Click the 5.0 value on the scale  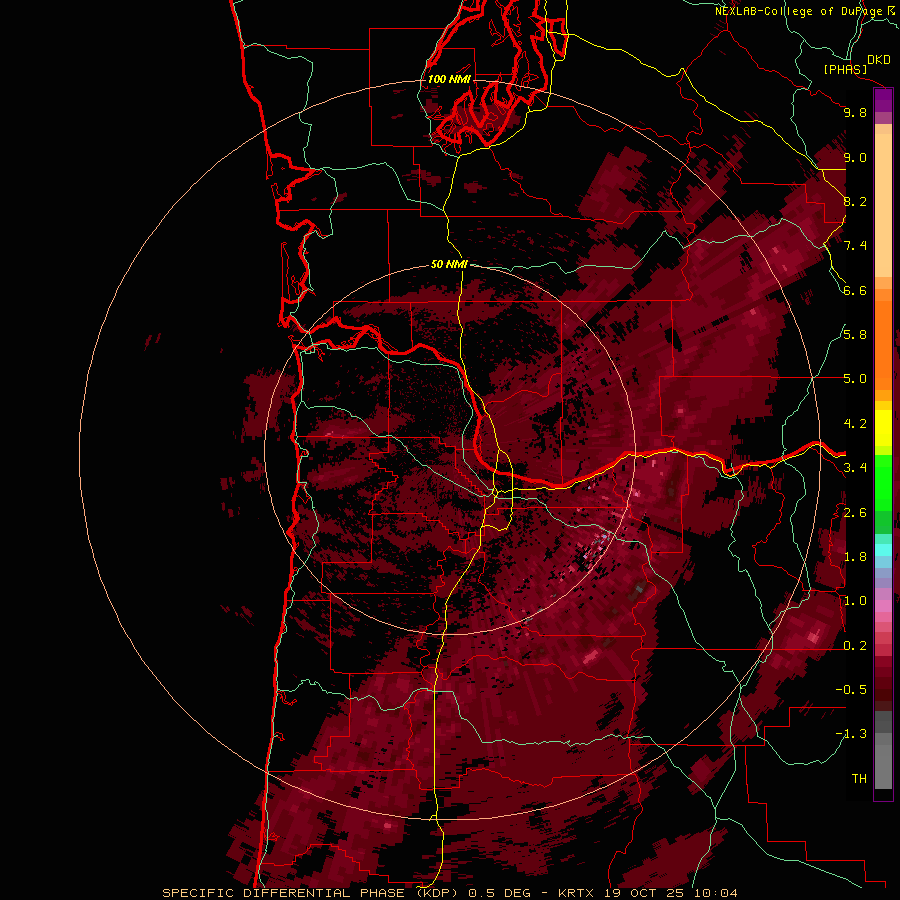[855, 379]
